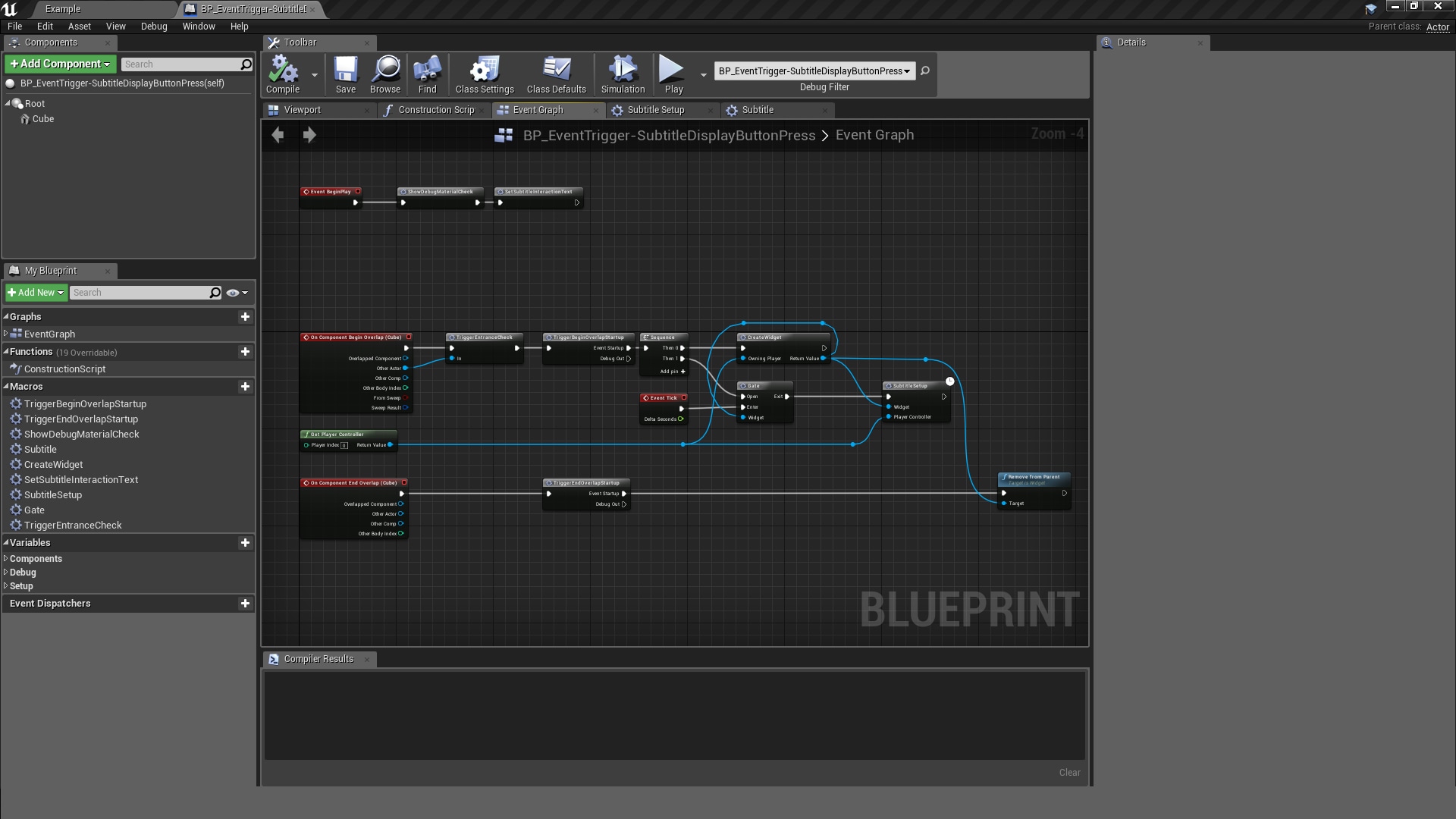
Task: Start a Simulation session
Action: pos(622,74)
